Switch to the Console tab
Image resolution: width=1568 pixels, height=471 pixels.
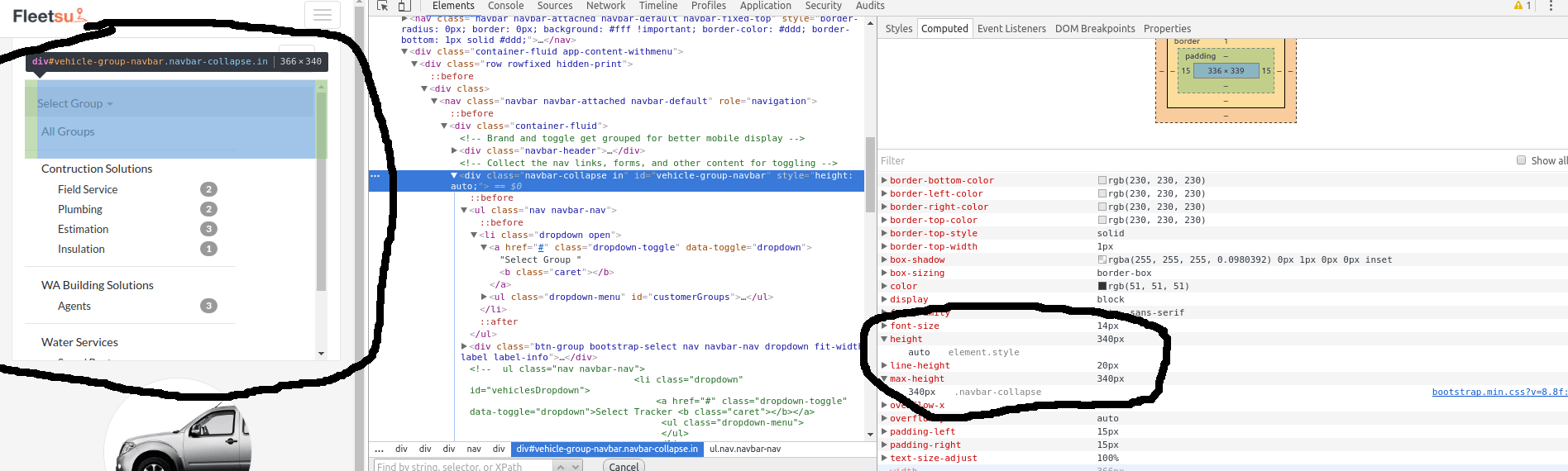click(505, 6)
